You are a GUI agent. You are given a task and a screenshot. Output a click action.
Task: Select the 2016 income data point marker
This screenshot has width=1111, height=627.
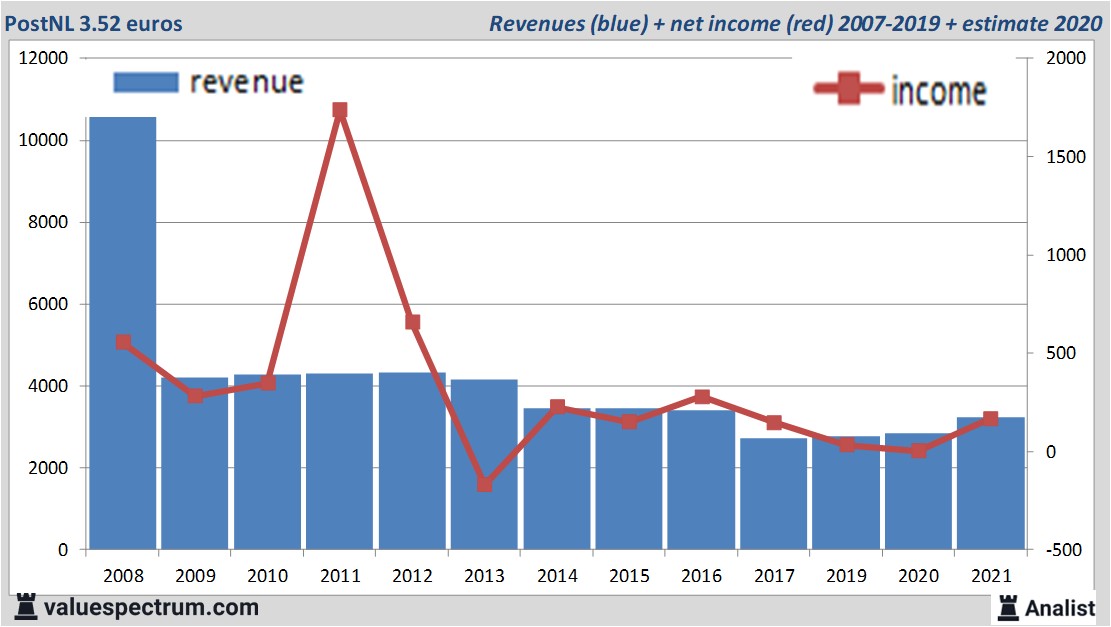coord(702,397)
